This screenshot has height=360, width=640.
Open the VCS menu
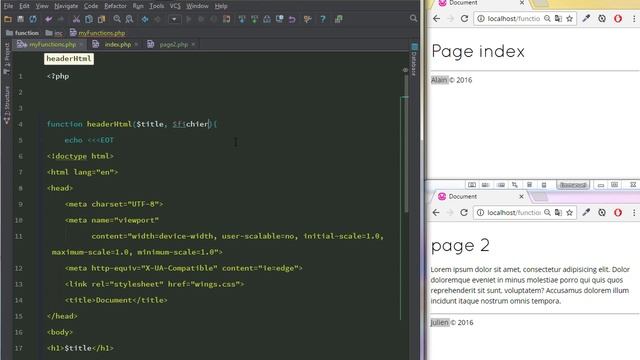pos(175,6)
